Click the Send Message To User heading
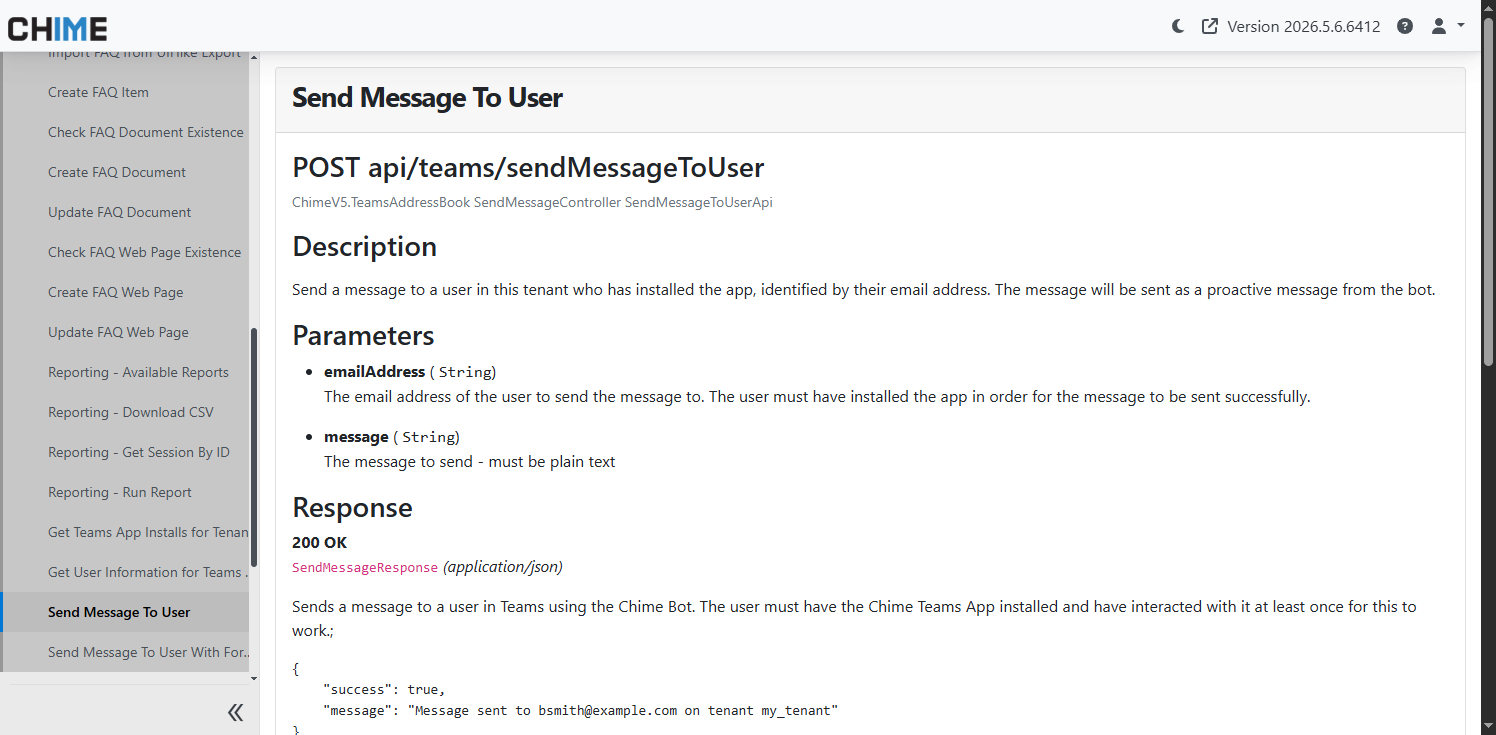The image size is (1496, 735). [427, 98]
